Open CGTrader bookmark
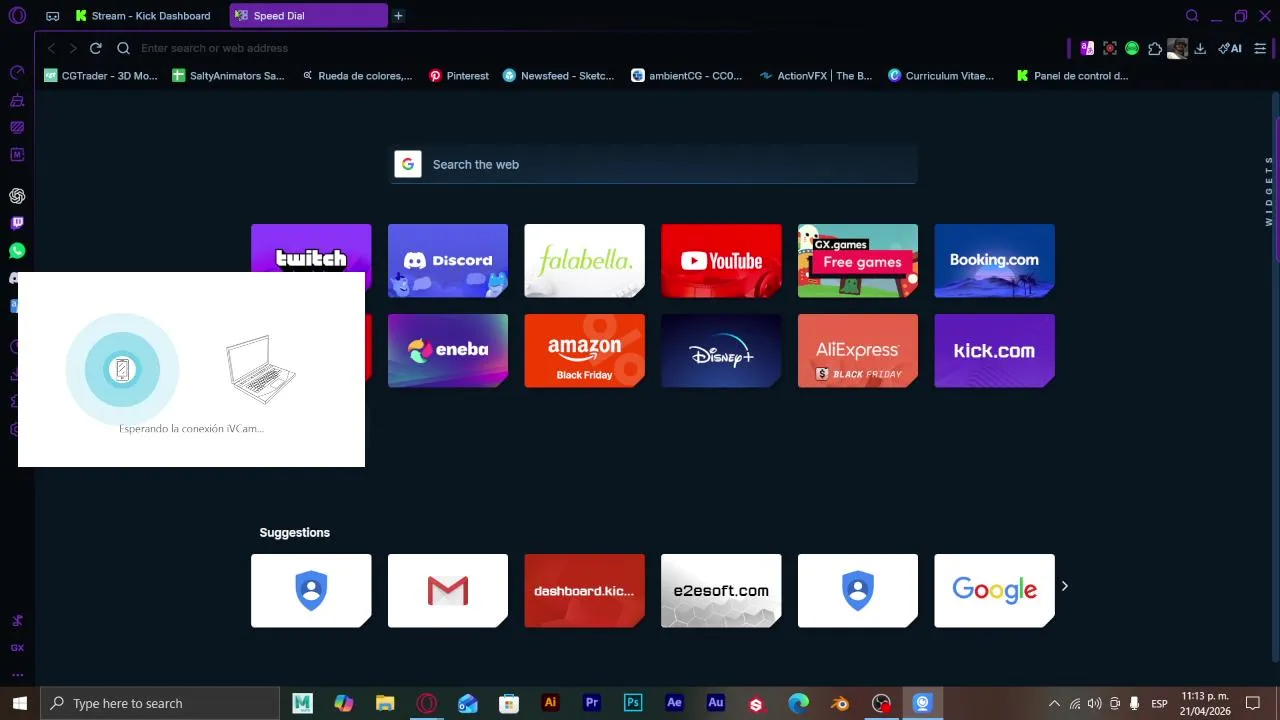 click(x=101, y=75)
